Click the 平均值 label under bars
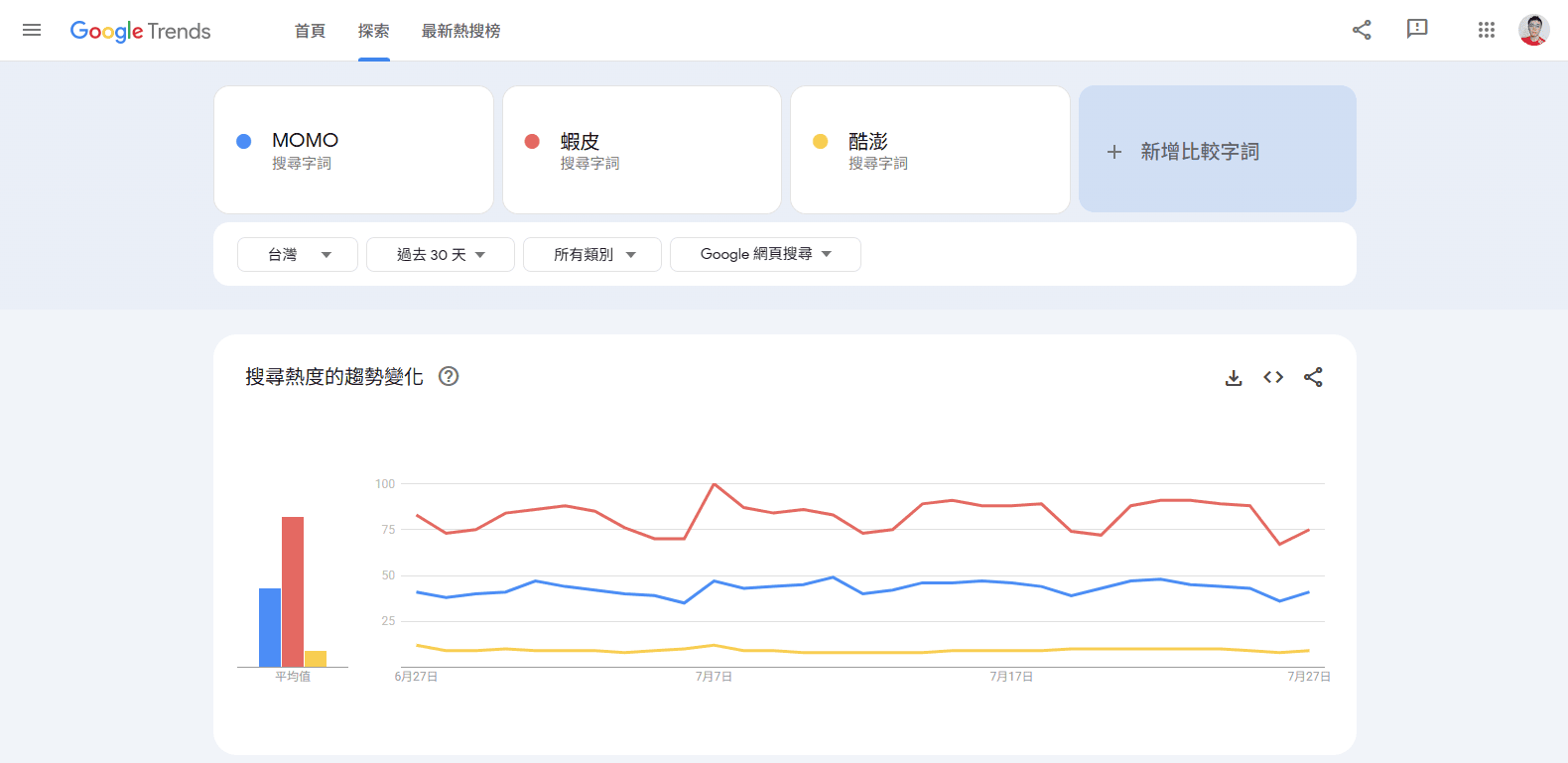 (x=293, y=677)
